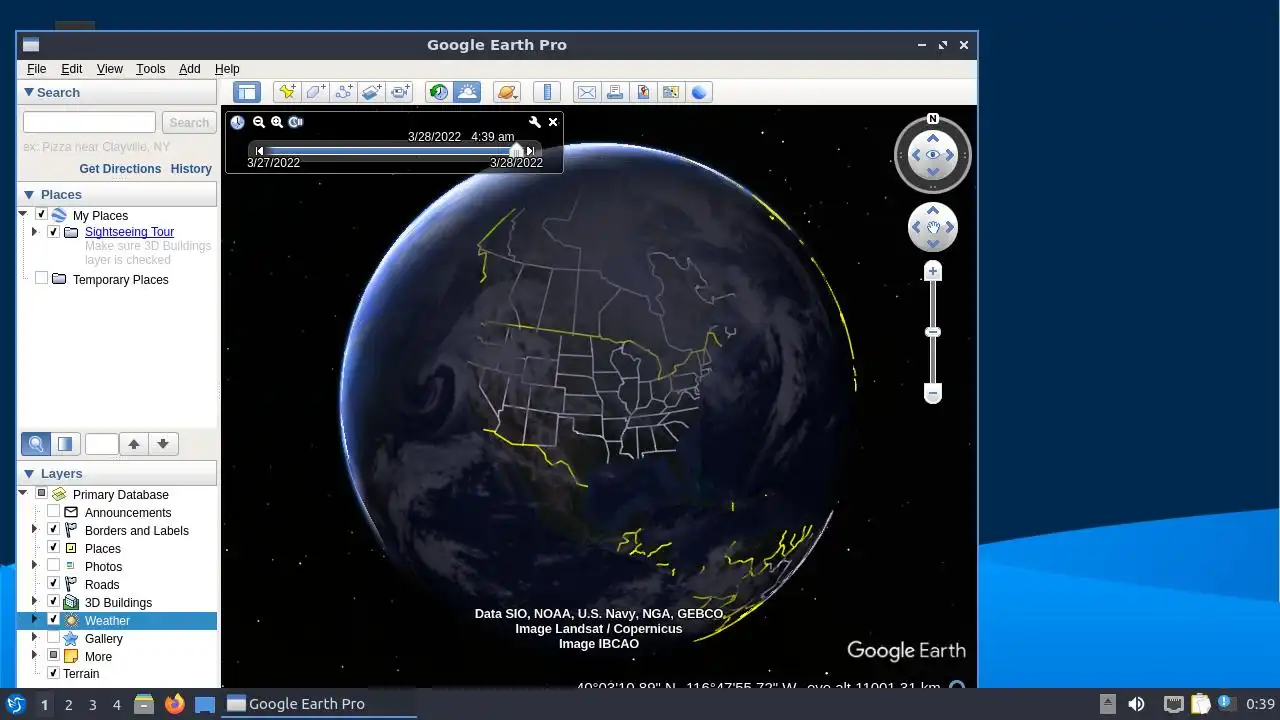Viewport: 1280px width, 720px height.
Task: Check the Temporary Places checkbox
Action: [x=41, y=278]
